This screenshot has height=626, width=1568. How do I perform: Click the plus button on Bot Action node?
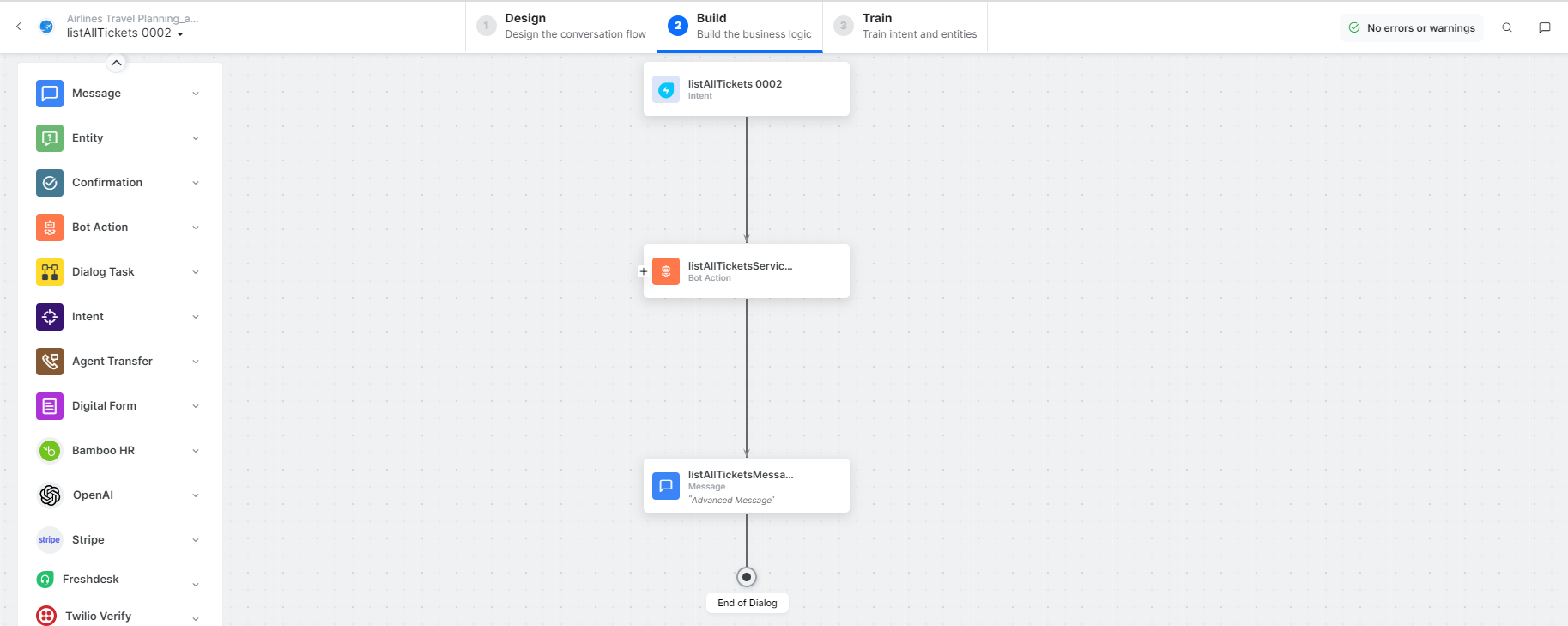pos(643,271)
